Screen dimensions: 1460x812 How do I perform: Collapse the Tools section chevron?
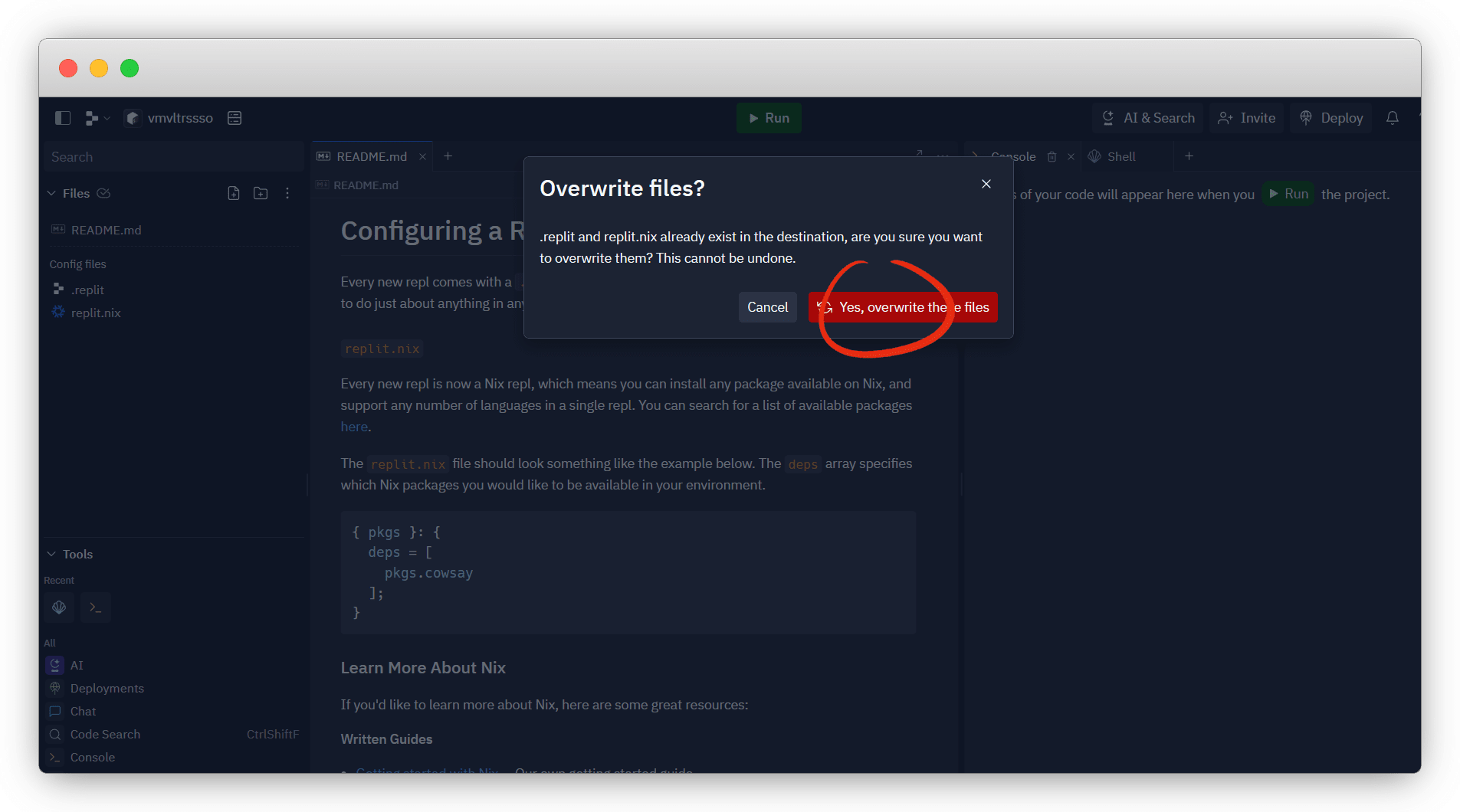pyautogui.click(x=51, y=554)
